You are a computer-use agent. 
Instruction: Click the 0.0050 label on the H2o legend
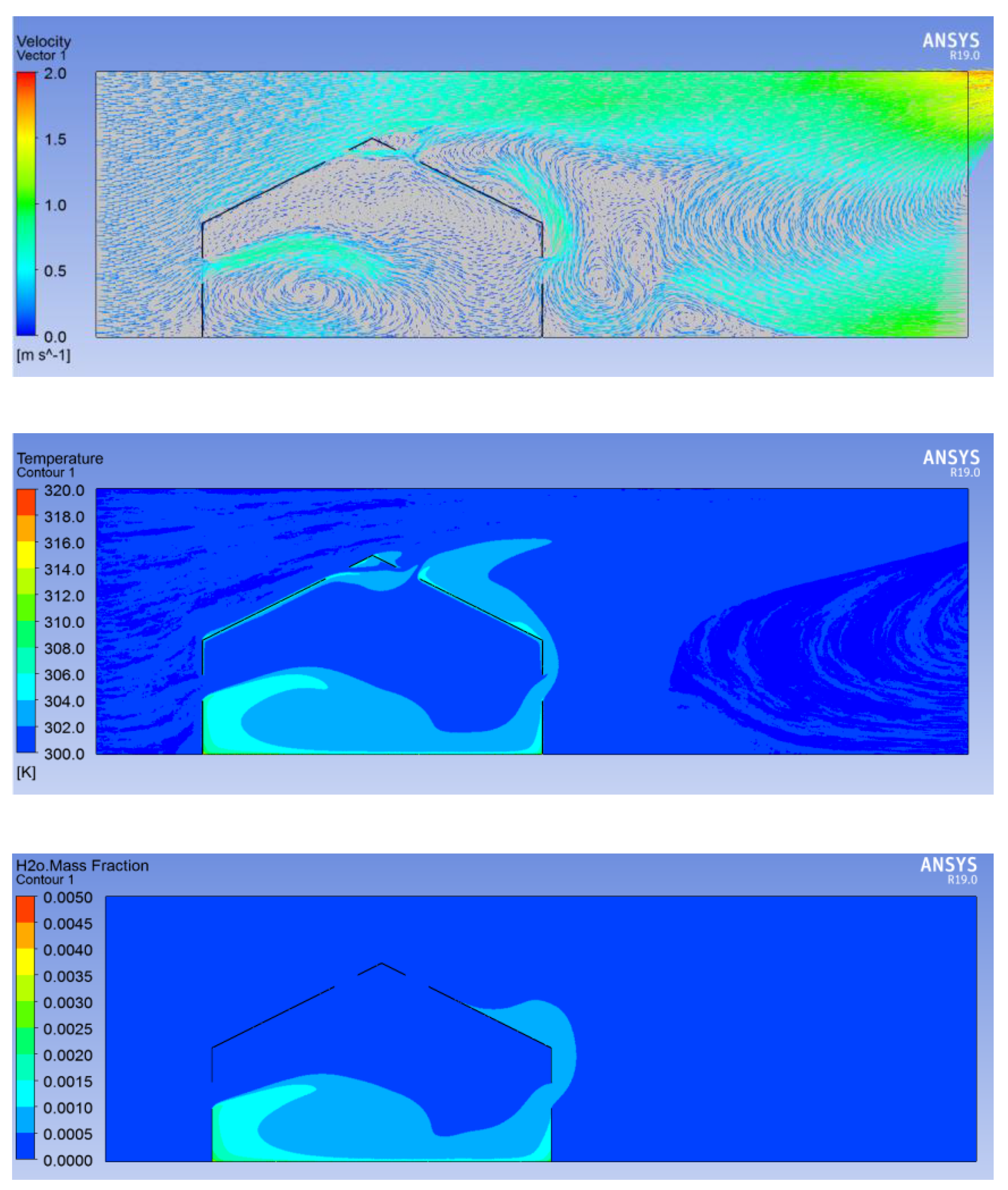point(68,897)
